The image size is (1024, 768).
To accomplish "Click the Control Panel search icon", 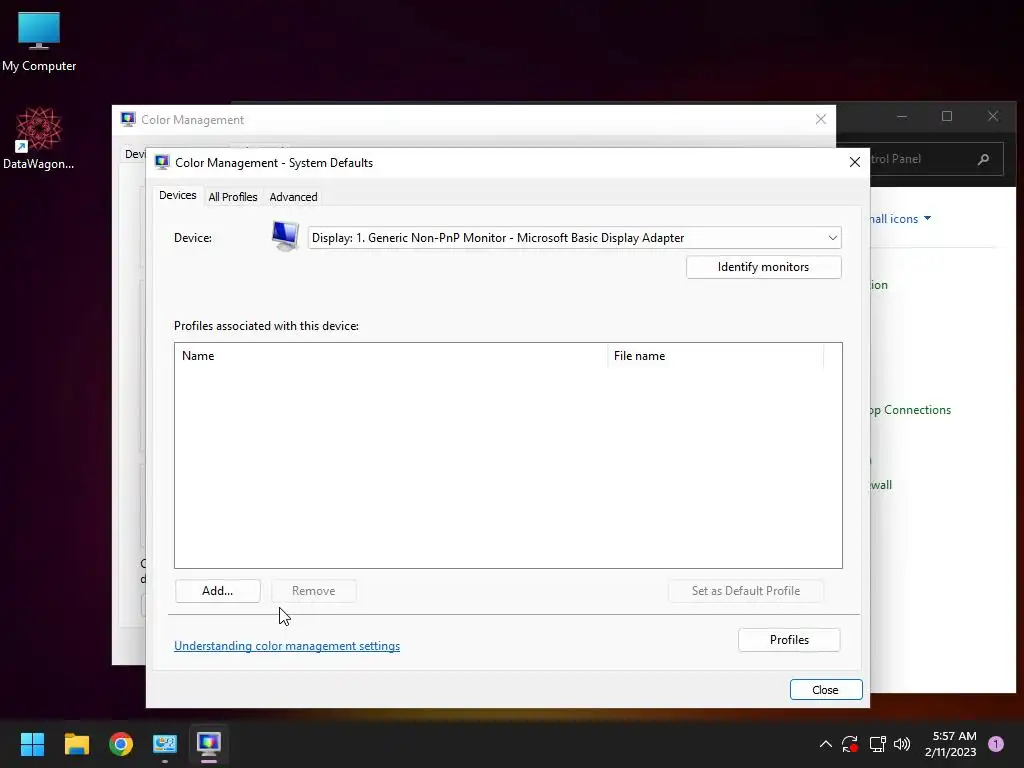I will click(x=984, y=159).
